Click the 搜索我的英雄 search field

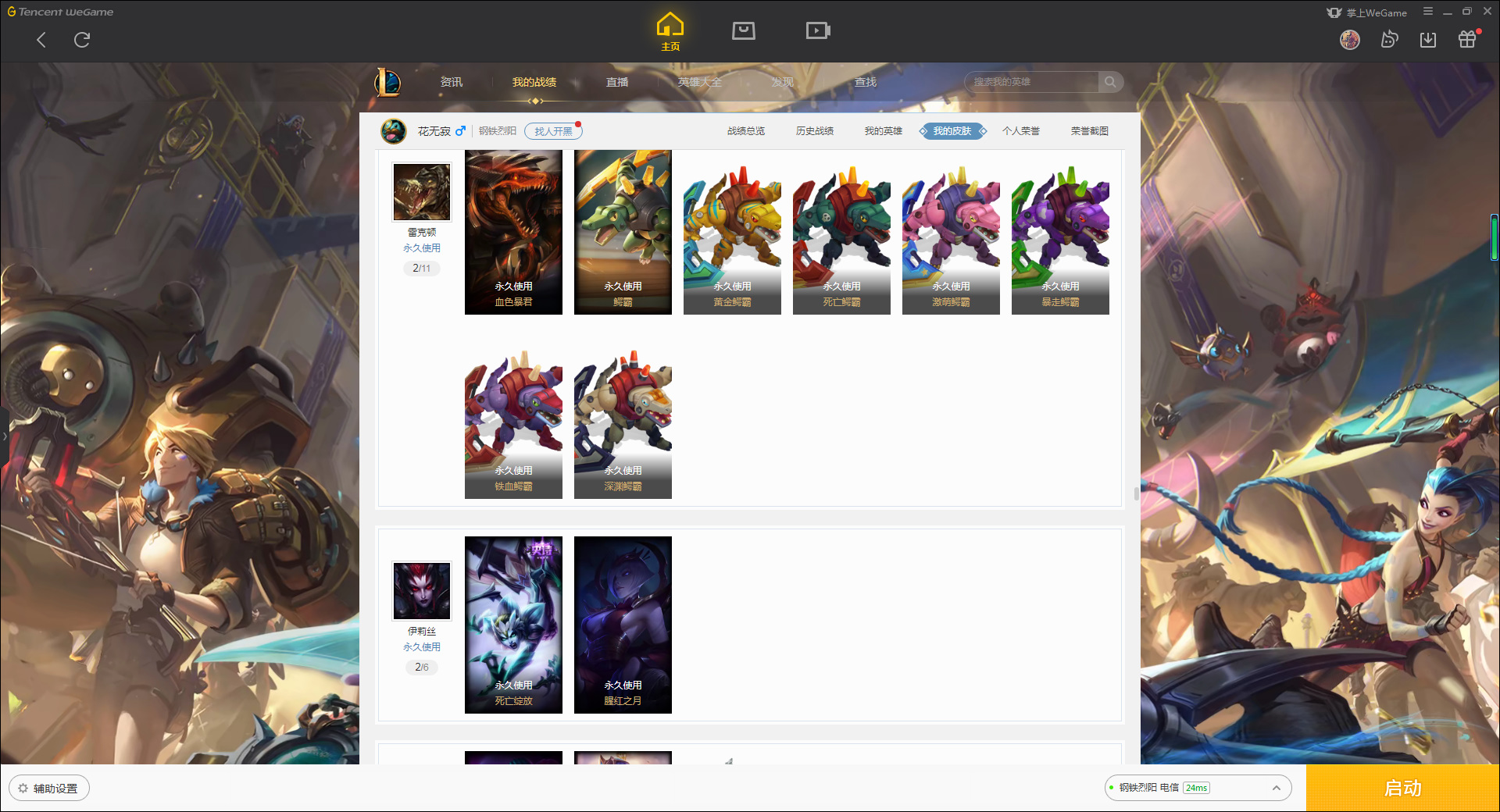tap(1031, 82)
